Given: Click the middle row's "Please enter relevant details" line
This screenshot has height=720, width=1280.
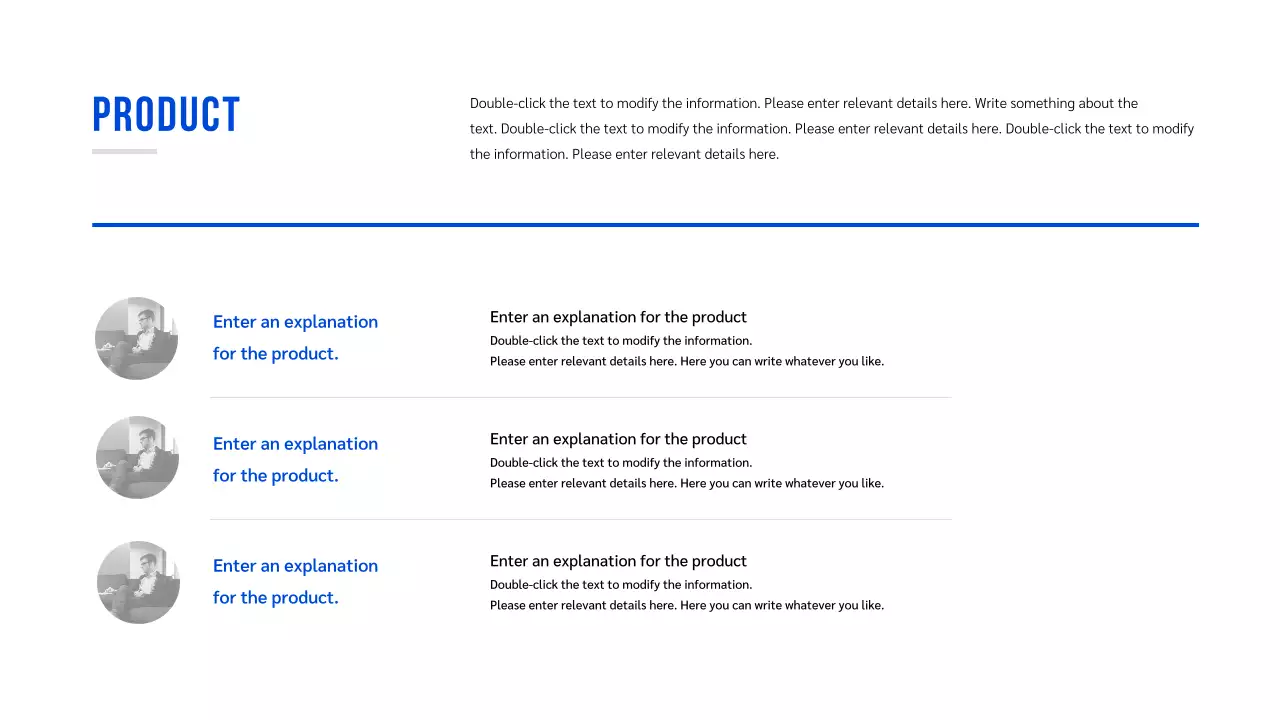Looking at the screenshot, I should (687, 484).
